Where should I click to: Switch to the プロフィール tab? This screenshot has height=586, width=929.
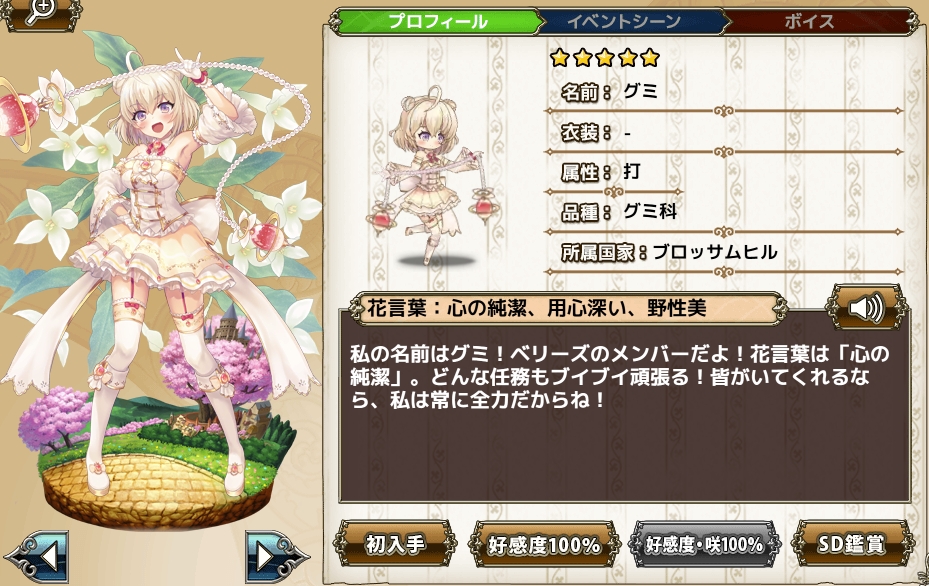pyautogui.click(x=437, y=21)
